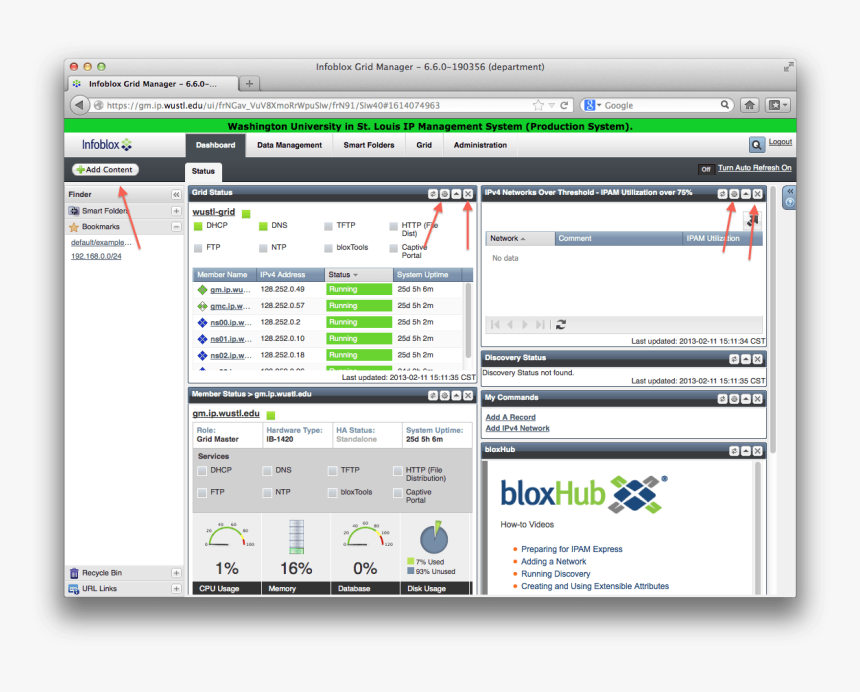
Task: Open the Add A Record link
Action: (x=509, y=416)
